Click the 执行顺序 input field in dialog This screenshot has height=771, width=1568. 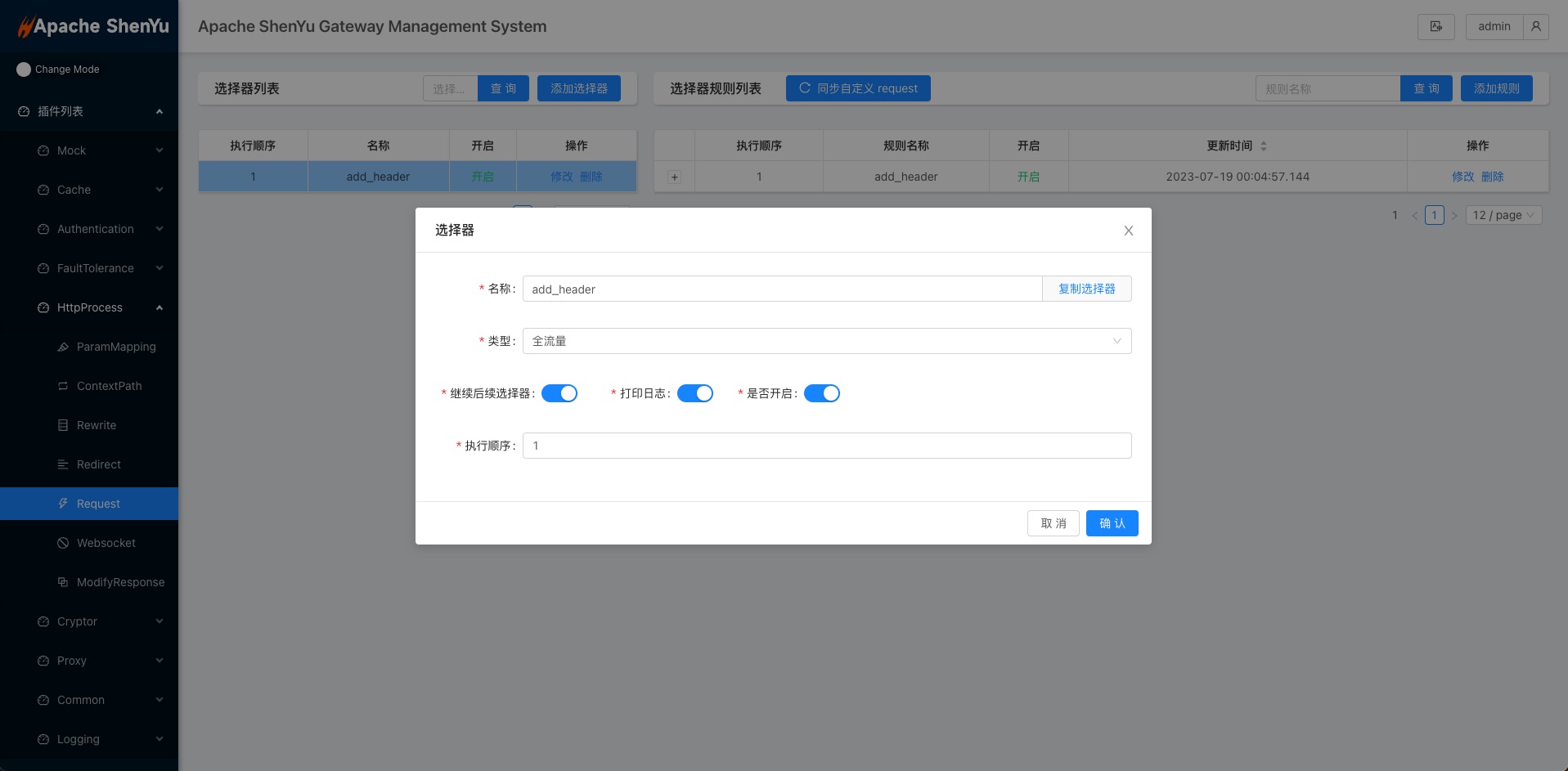coord(826,446)
